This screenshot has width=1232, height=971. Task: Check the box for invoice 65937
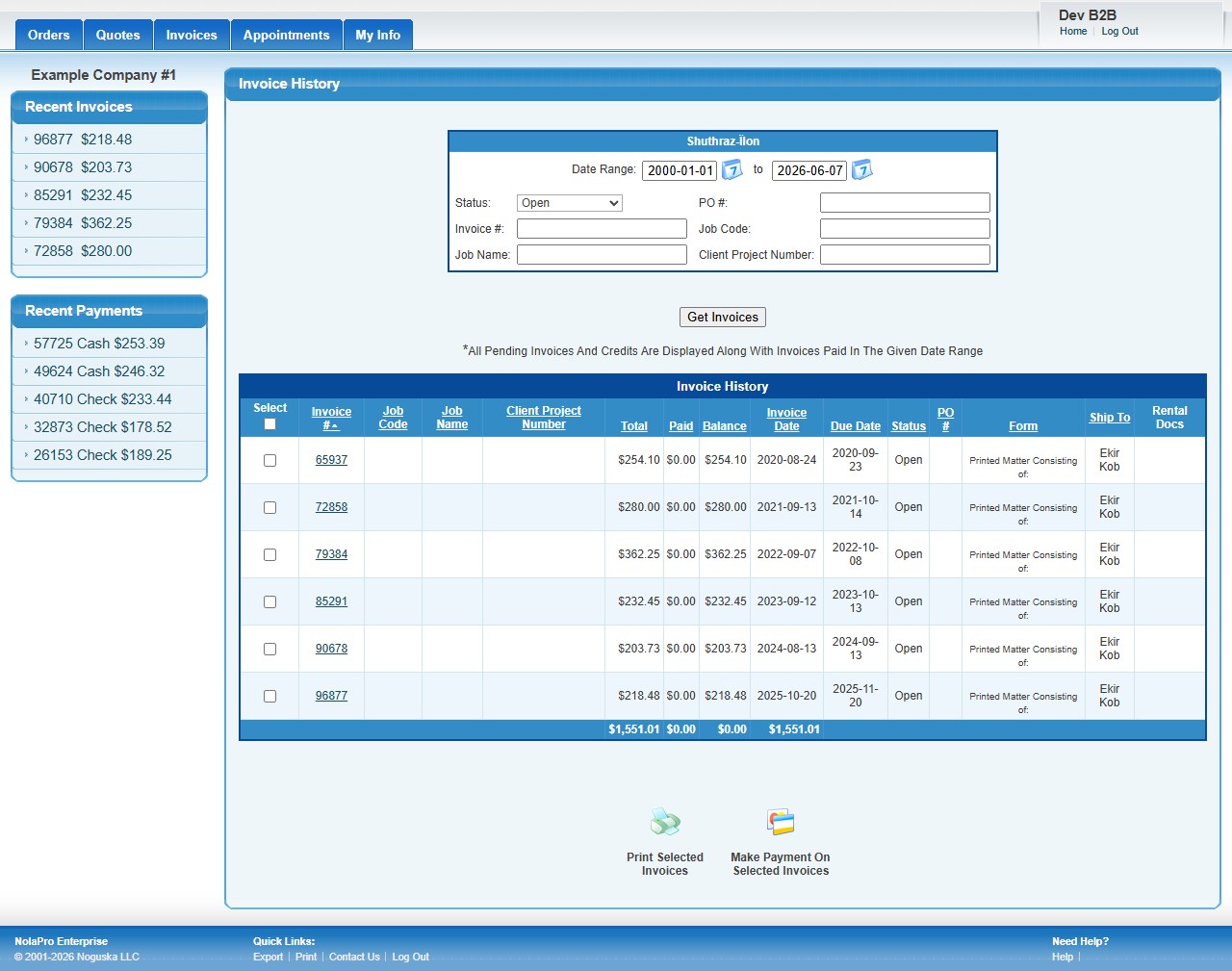tap(269, 461)
